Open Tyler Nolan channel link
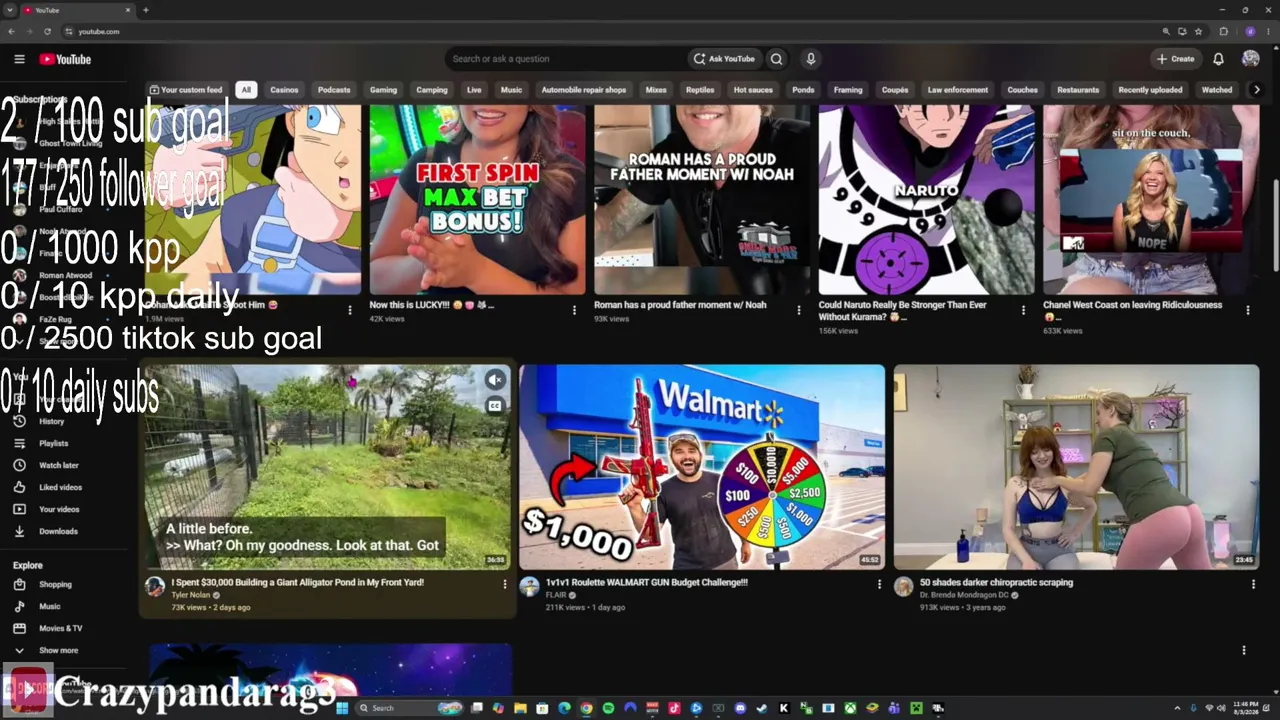1280x720 pixels. (191, 595)
